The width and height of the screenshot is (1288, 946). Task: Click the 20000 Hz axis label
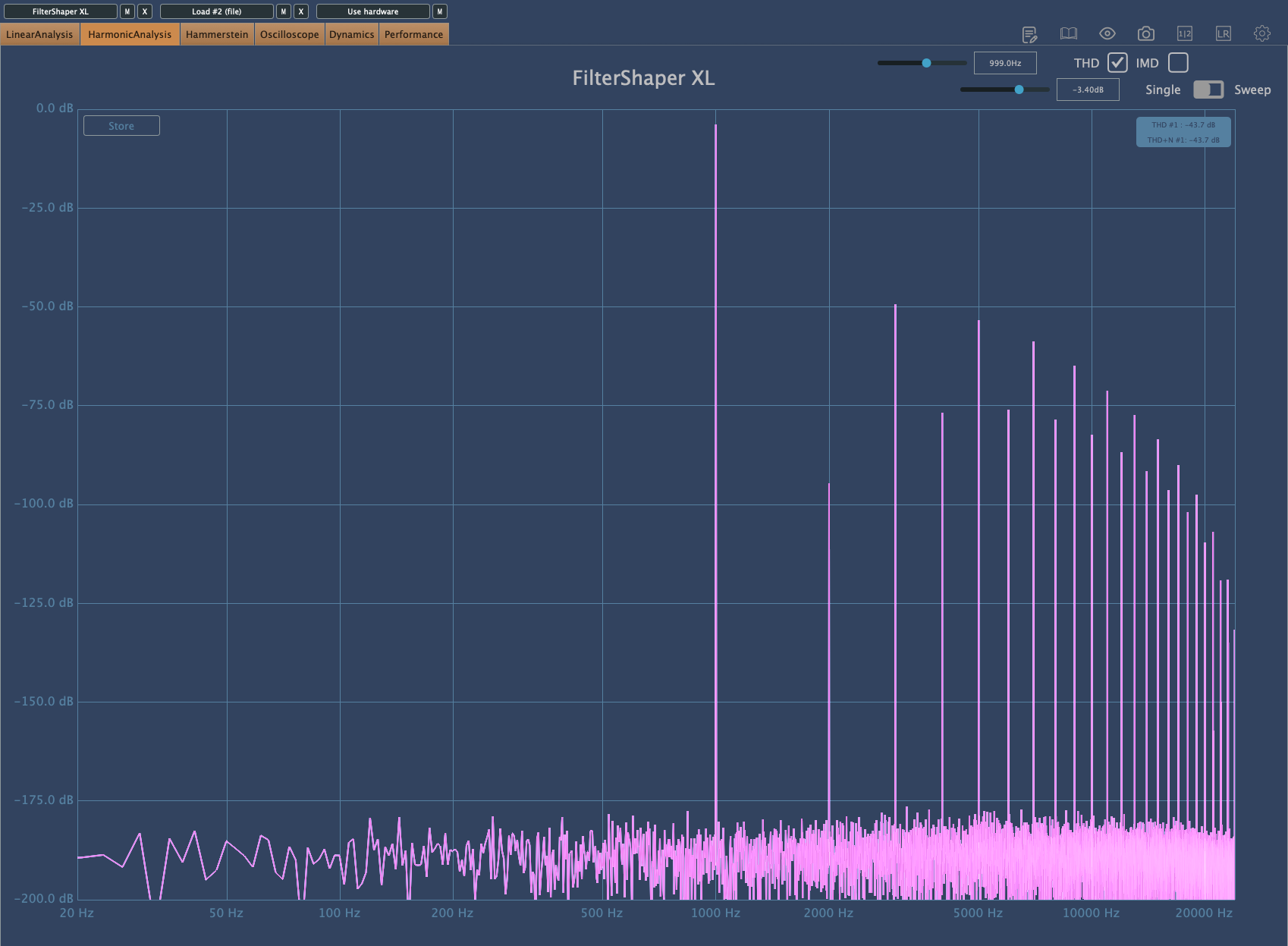tap(1204, 913)
